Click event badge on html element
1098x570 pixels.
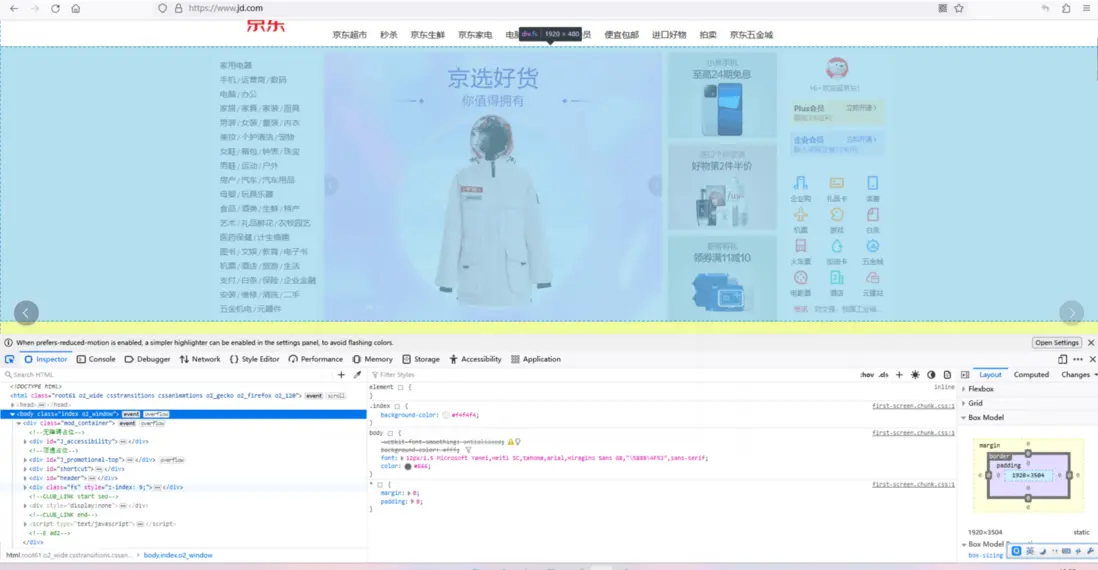tap(314, 396)
